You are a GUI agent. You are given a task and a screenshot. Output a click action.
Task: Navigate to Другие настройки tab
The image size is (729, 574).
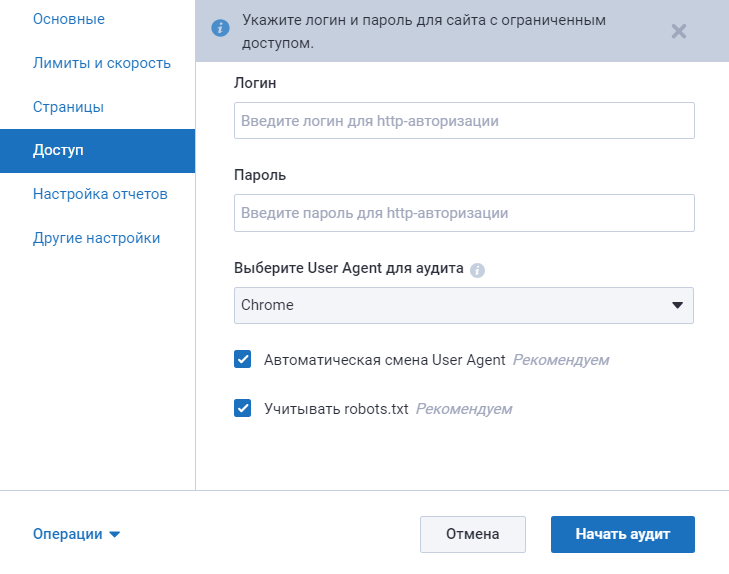pos(96,238)
